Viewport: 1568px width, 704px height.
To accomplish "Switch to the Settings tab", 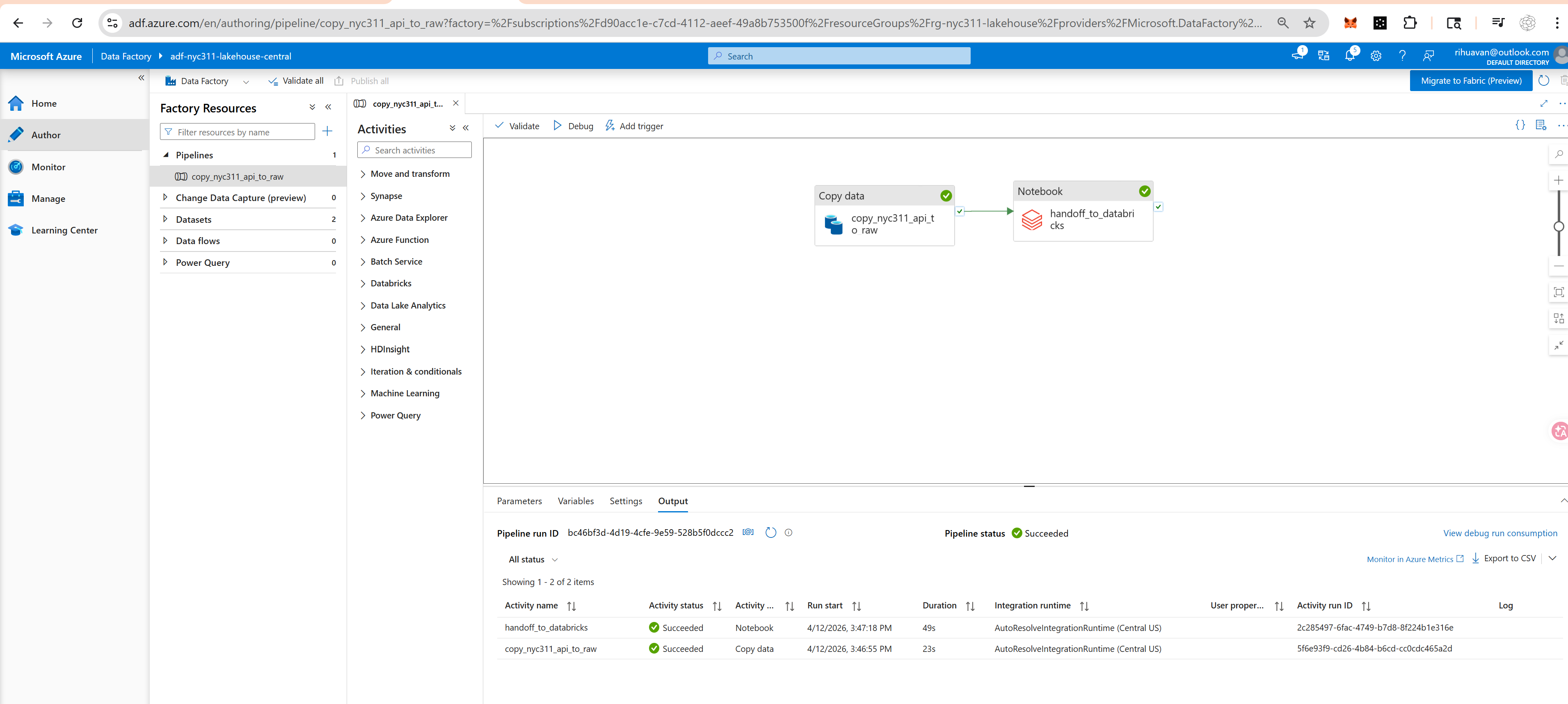I will pyautogui.click(x=625, y=501).
